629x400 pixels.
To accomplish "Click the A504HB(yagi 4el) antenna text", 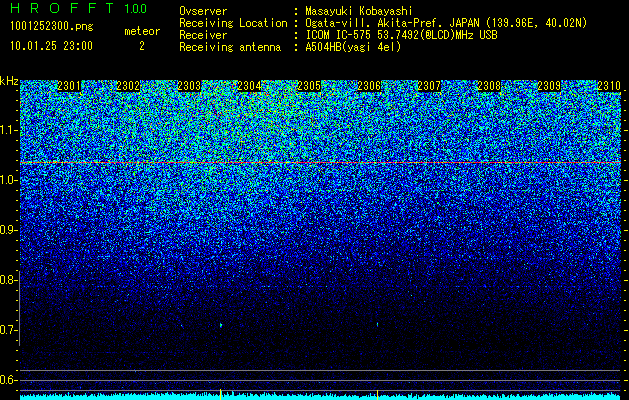I will click(x=353, y=47).
